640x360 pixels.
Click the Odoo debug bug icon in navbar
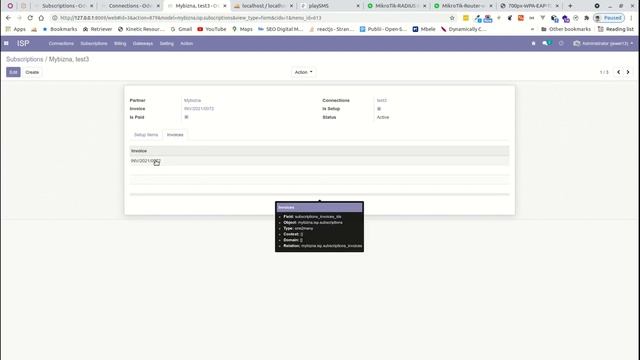click(533, 43)
